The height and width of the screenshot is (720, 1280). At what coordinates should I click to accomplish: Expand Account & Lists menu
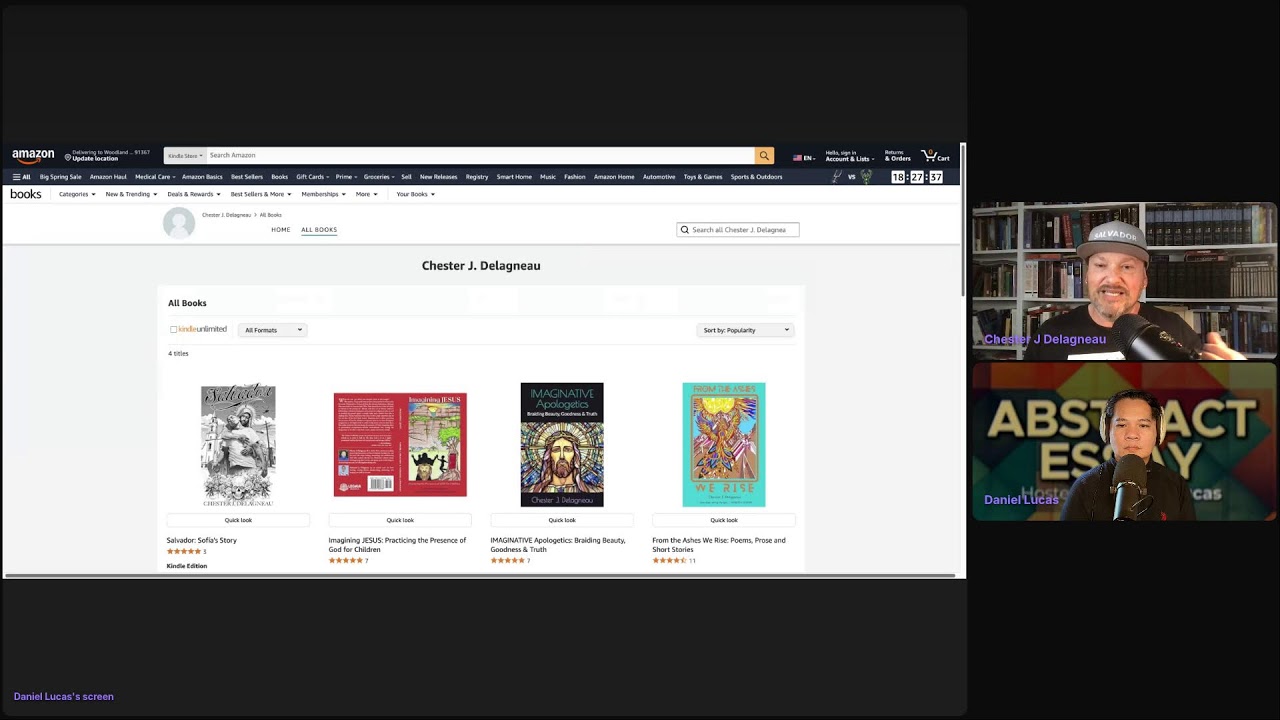click(x=849, y=156)
